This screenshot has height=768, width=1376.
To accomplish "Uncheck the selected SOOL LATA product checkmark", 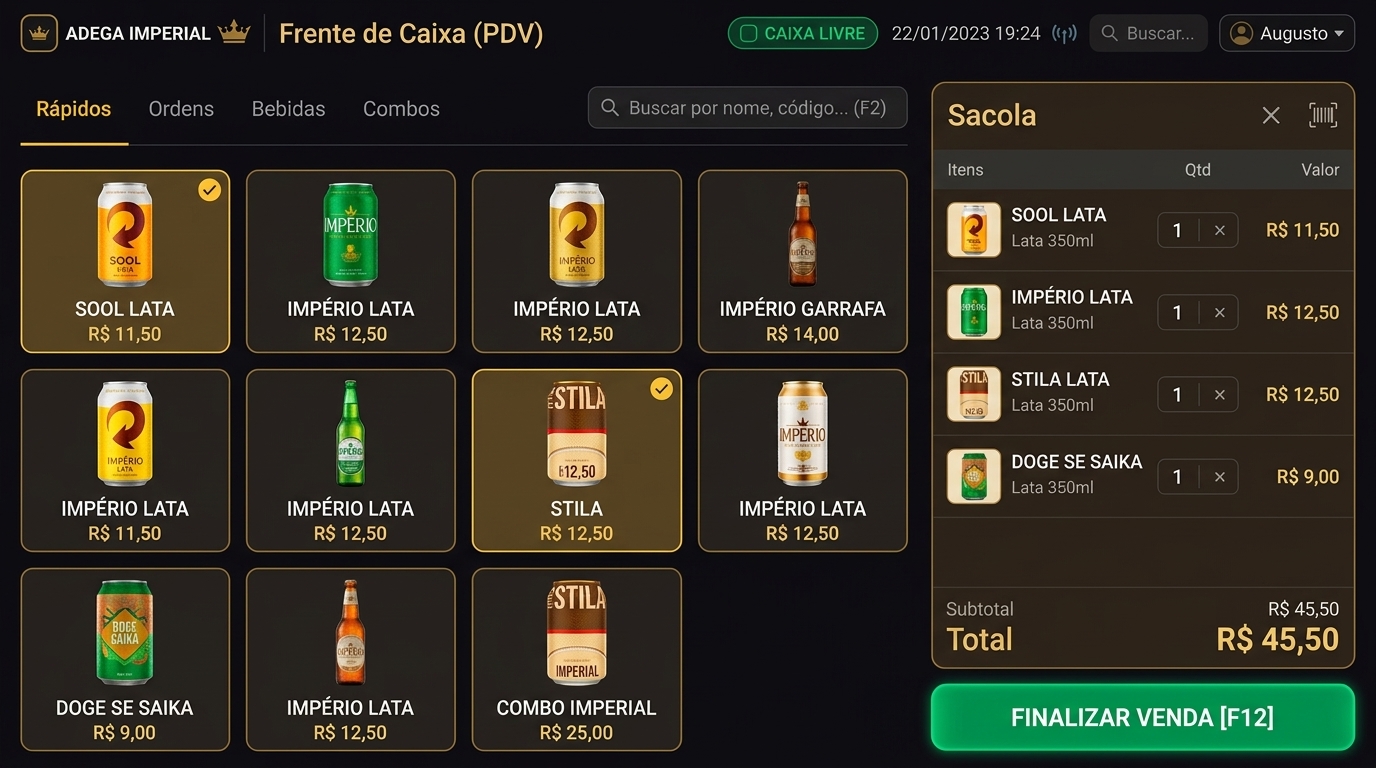I will tap(209, 190).
